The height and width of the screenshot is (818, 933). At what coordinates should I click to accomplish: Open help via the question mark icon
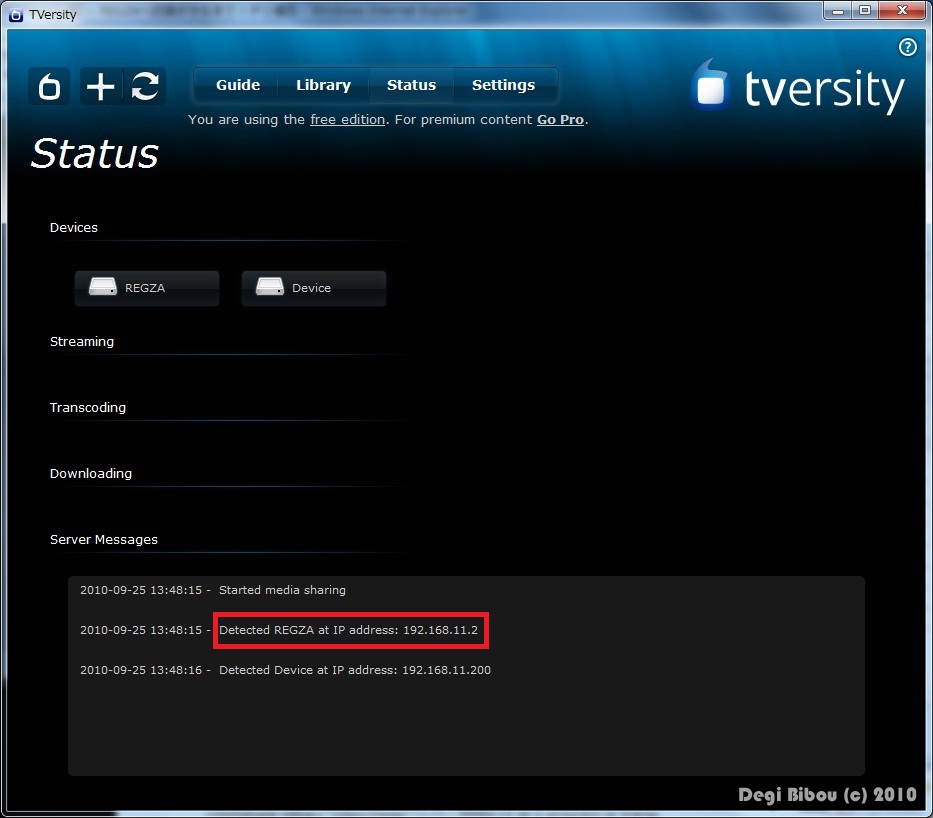point(907,47)
